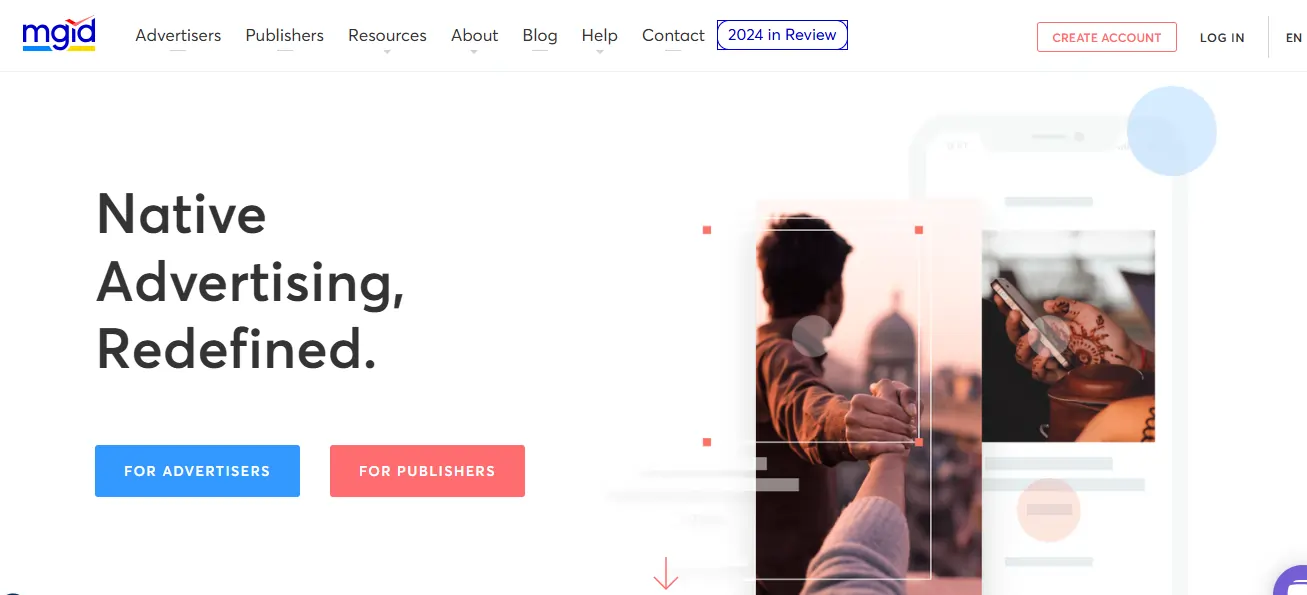1307x595 pixels.
Task: Click the LOG IN link
Action: coord(1222,37)
